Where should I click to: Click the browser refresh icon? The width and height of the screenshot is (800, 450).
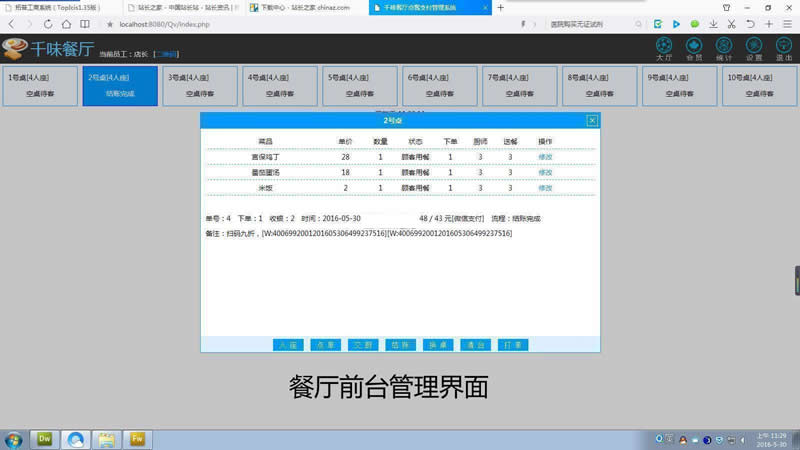(50, 23)
